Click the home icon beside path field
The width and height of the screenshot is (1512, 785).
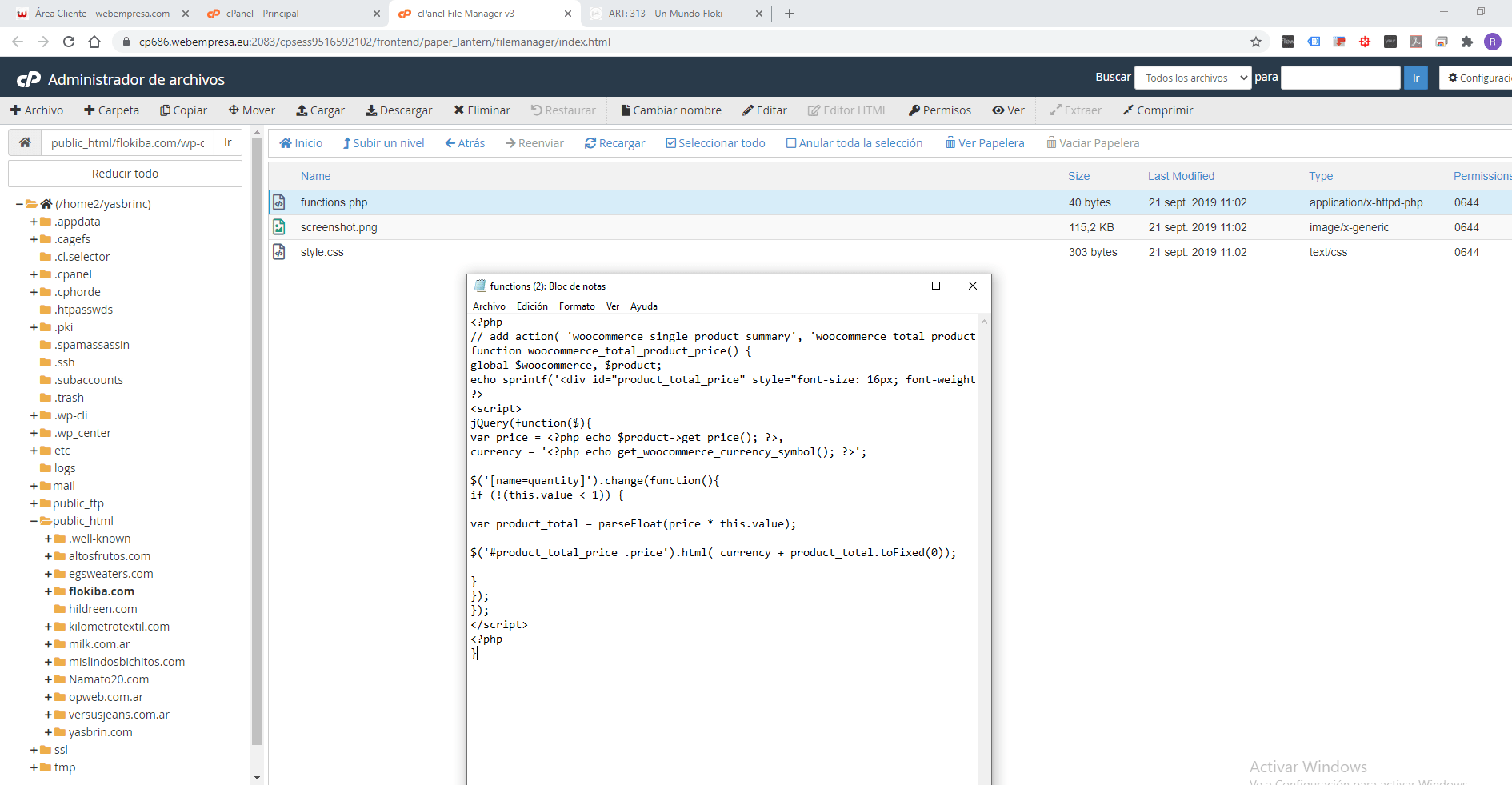(25, 142)
